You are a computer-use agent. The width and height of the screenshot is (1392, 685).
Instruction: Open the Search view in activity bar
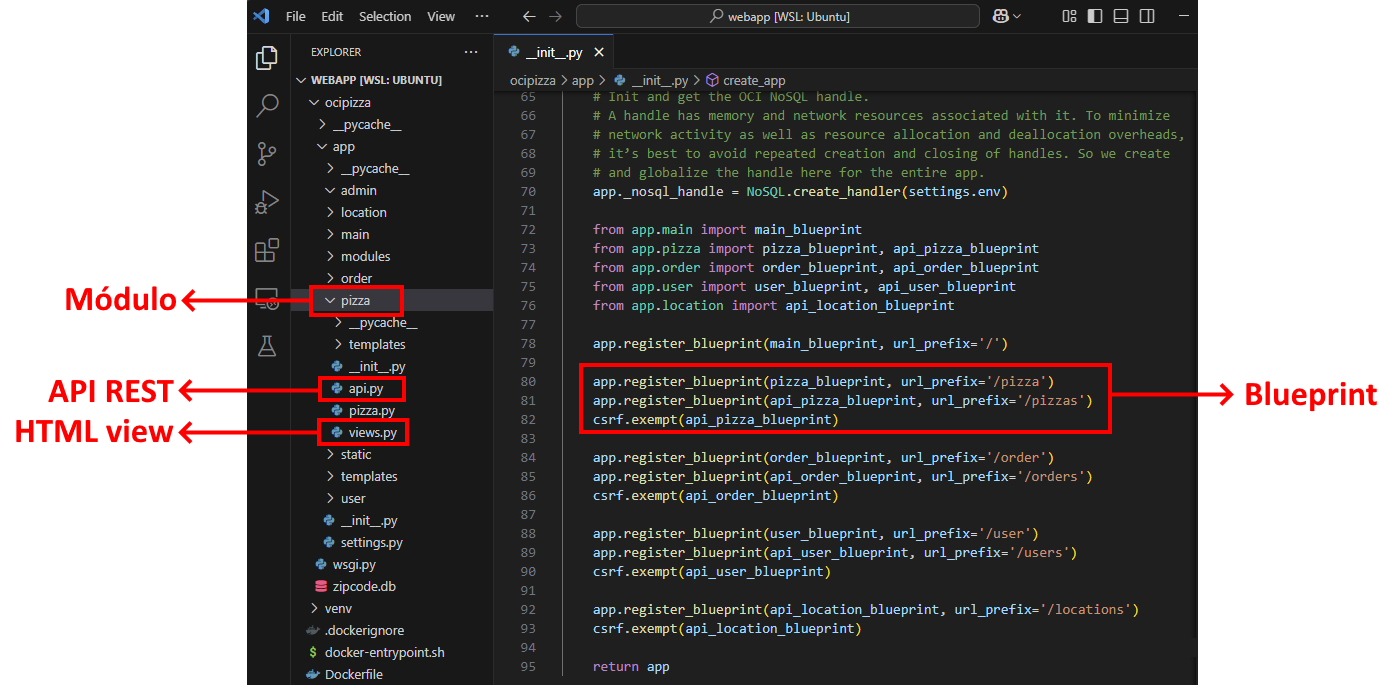(267, 105)
